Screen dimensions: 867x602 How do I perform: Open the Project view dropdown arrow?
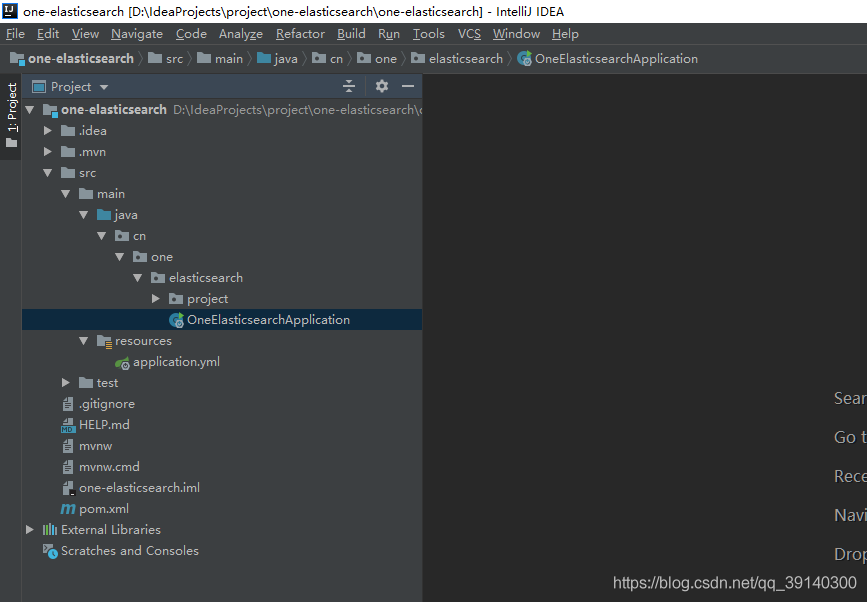pyautogui.click(x=104, y=87)
